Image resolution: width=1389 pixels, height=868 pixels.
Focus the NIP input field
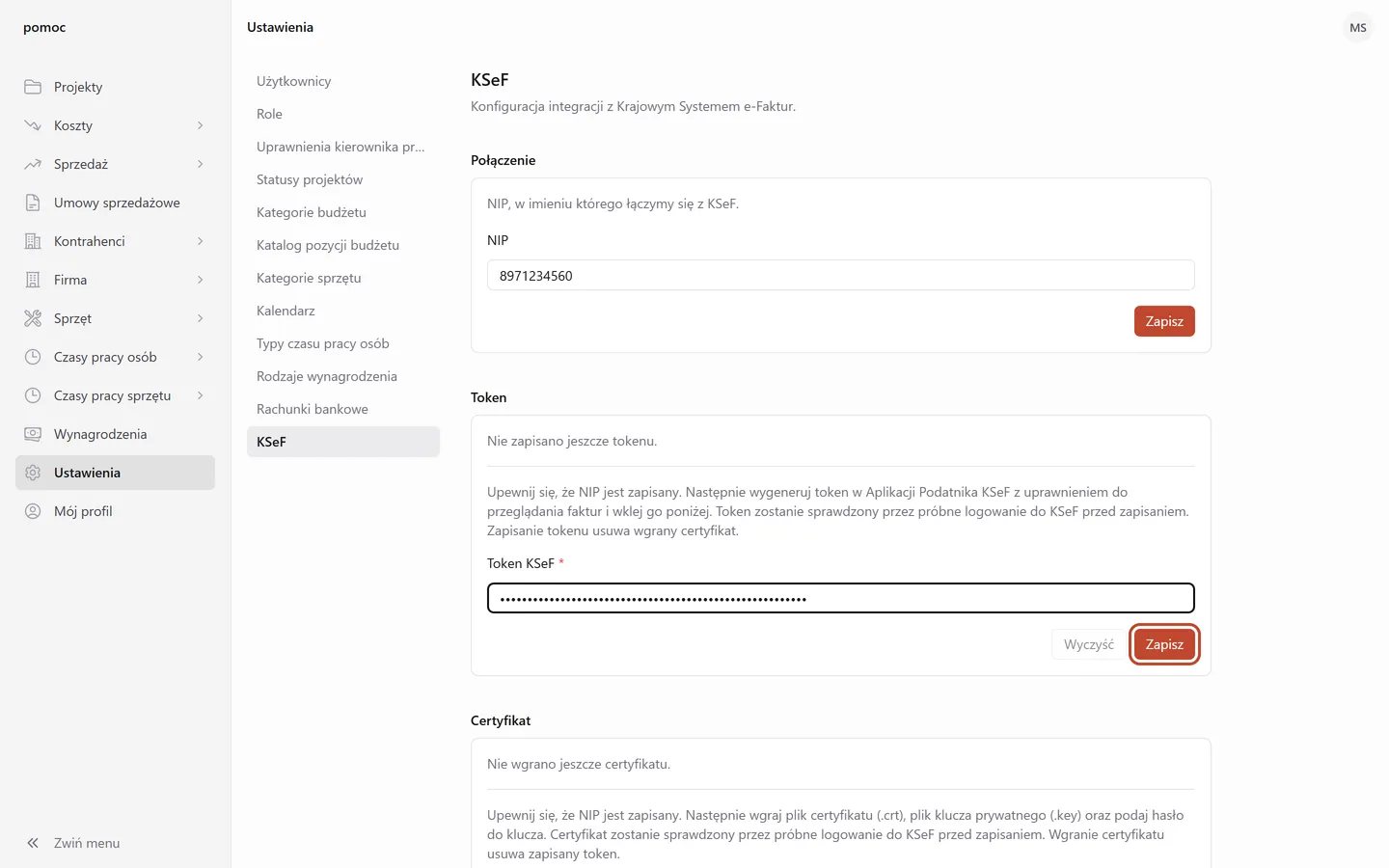[841, 275]
